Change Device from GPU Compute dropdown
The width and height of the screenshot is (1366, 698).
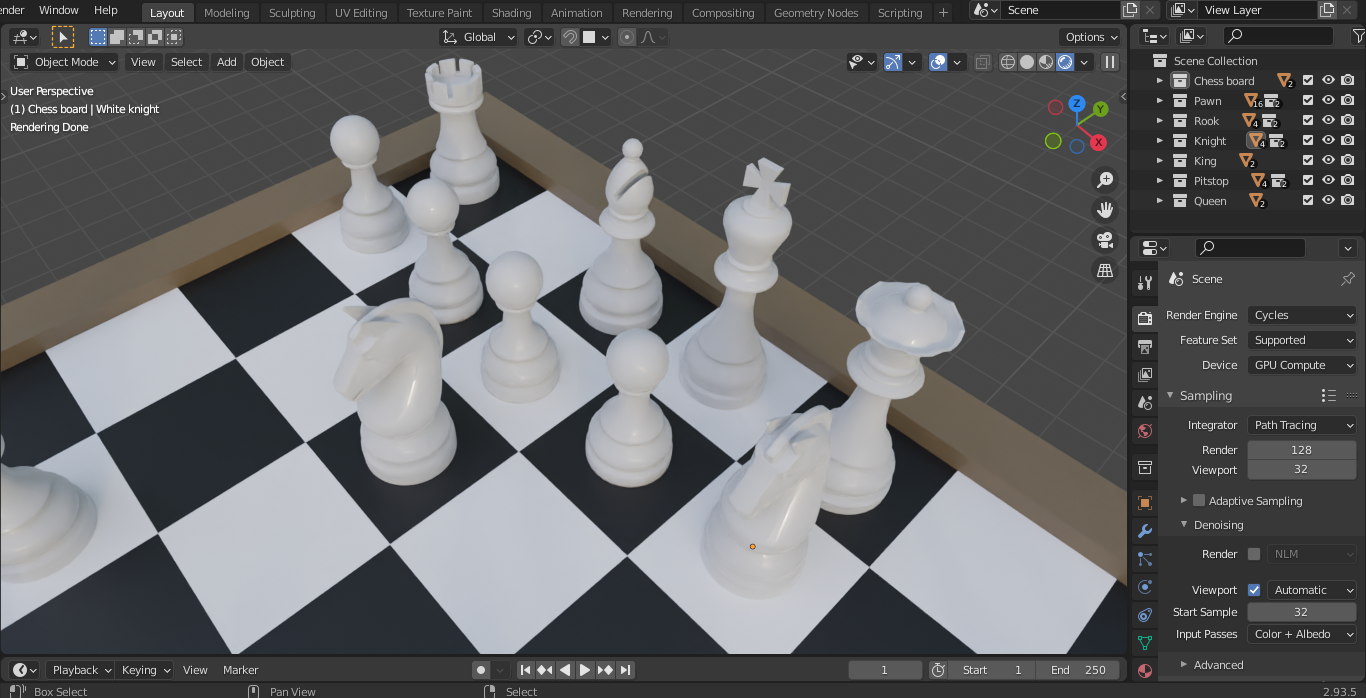(x=1301, y=364)
